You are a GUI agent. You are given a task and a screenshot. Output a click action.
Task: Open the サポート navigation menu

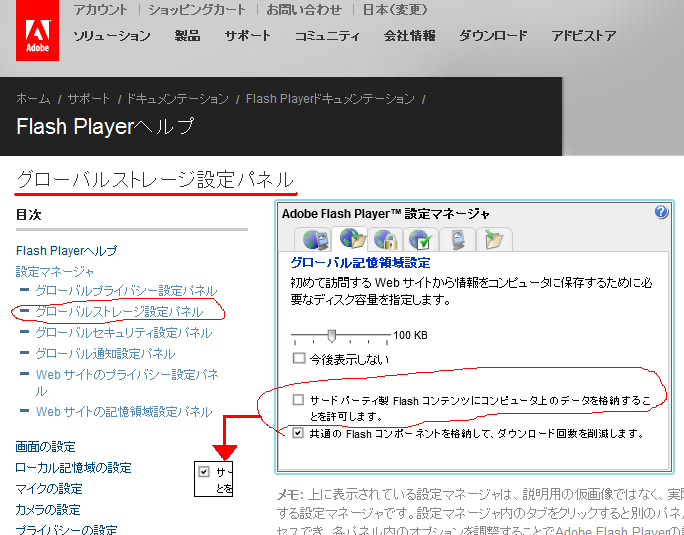pyautogui.click(x=247, y=36)
